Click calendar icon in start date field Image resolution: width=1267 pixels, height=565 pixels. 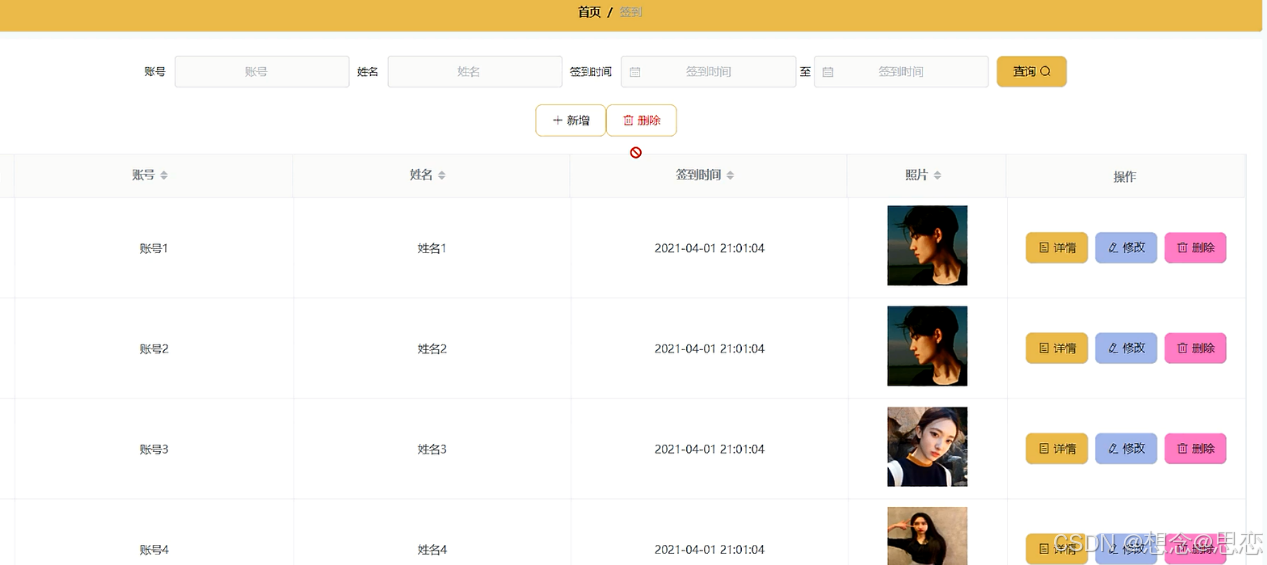[635, 72]
